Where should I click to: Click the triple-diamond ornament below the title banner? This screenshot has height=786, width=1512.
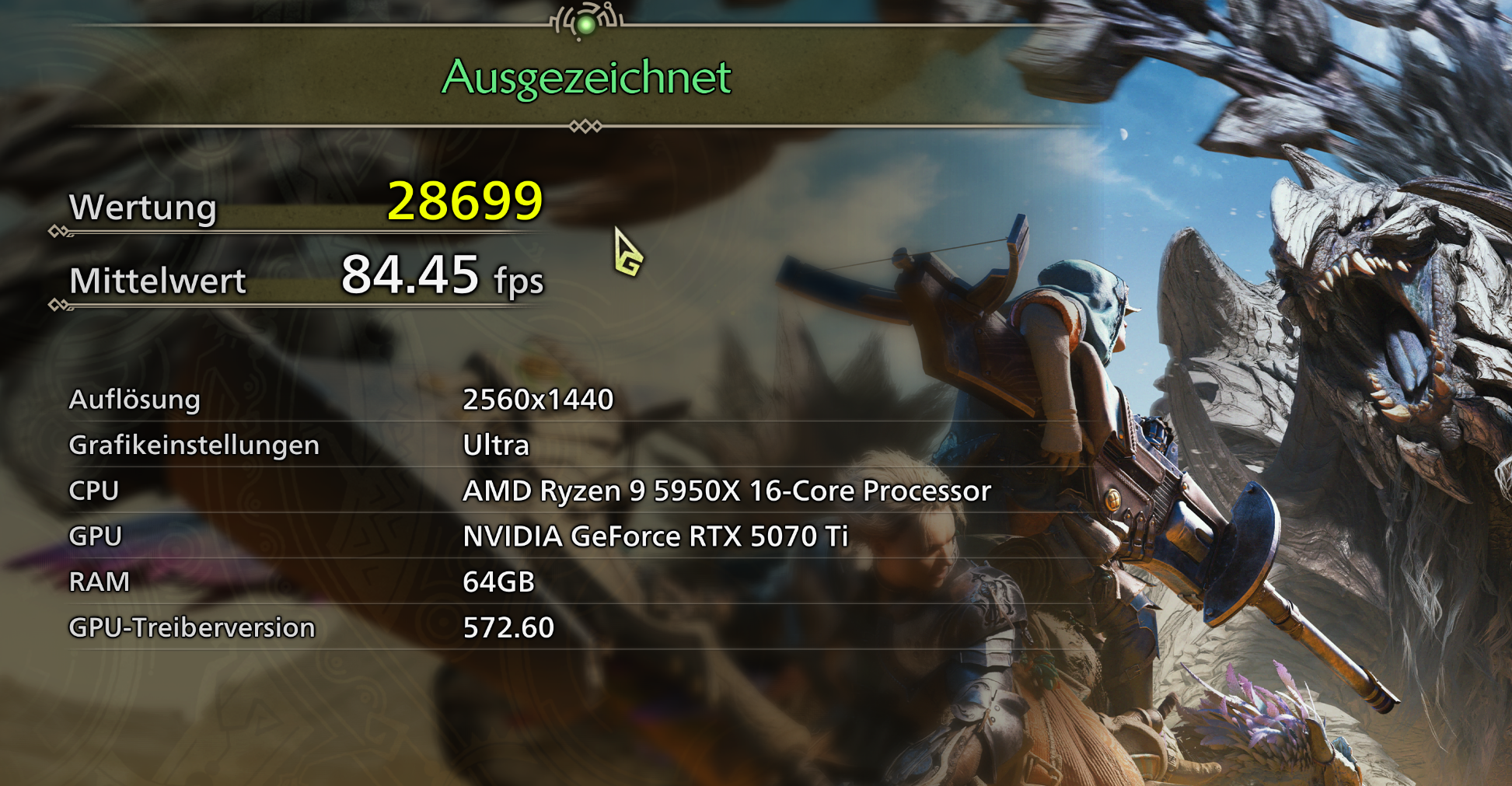pyautogui.click(x=585, y=126)
